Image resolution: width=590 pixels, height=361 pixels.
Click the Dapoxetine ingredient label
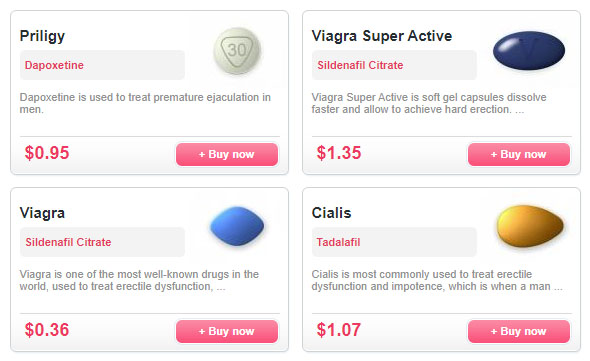[x=54, y=65]
